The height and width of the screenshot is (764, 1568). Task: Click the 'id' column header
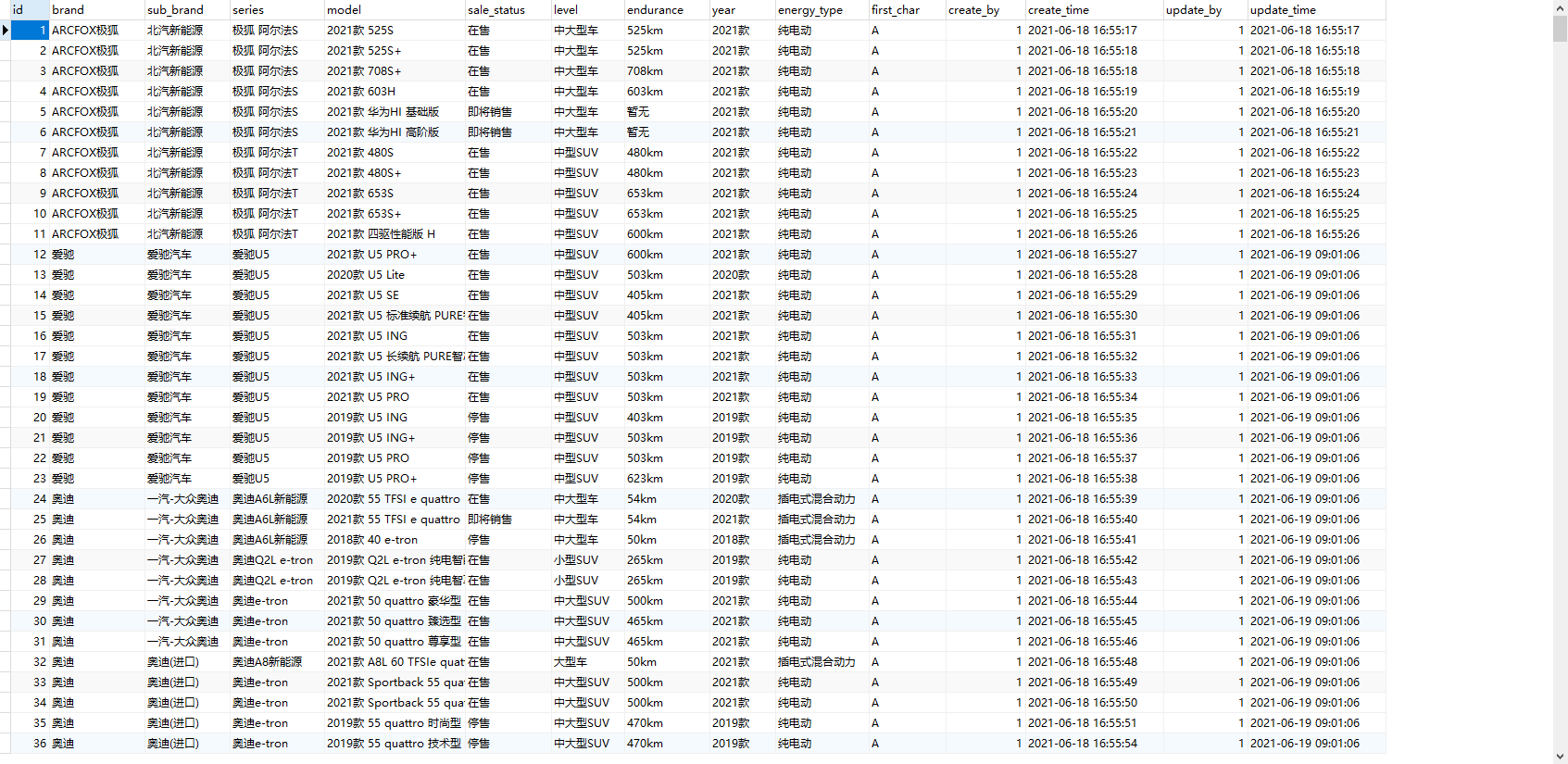click(x=30, y=10)
